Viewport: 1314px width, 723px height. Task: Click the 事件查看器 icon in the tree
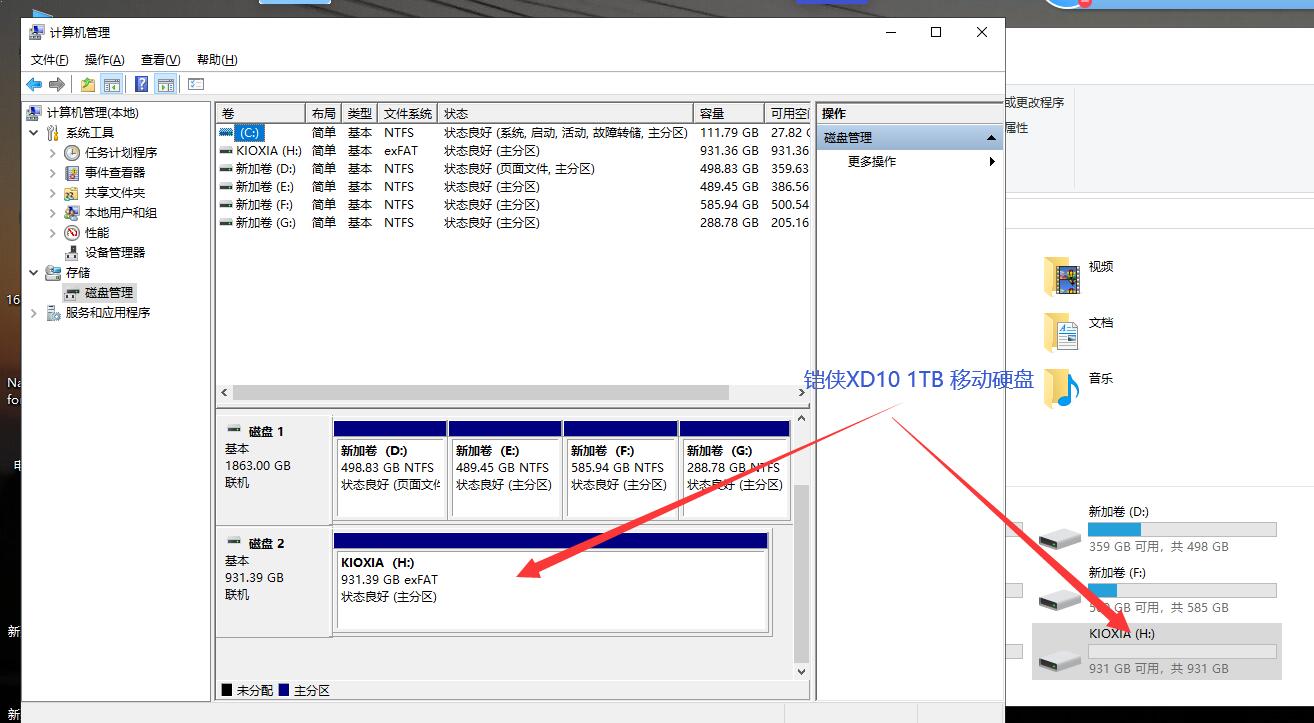coord(72,173)
